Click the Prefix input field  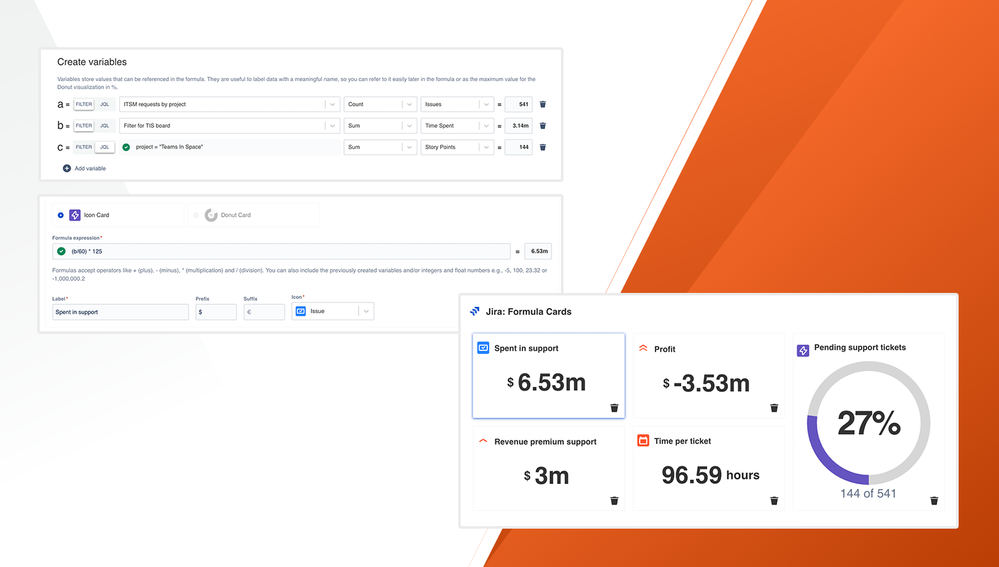pyautogui.click(x=216, y=312)
